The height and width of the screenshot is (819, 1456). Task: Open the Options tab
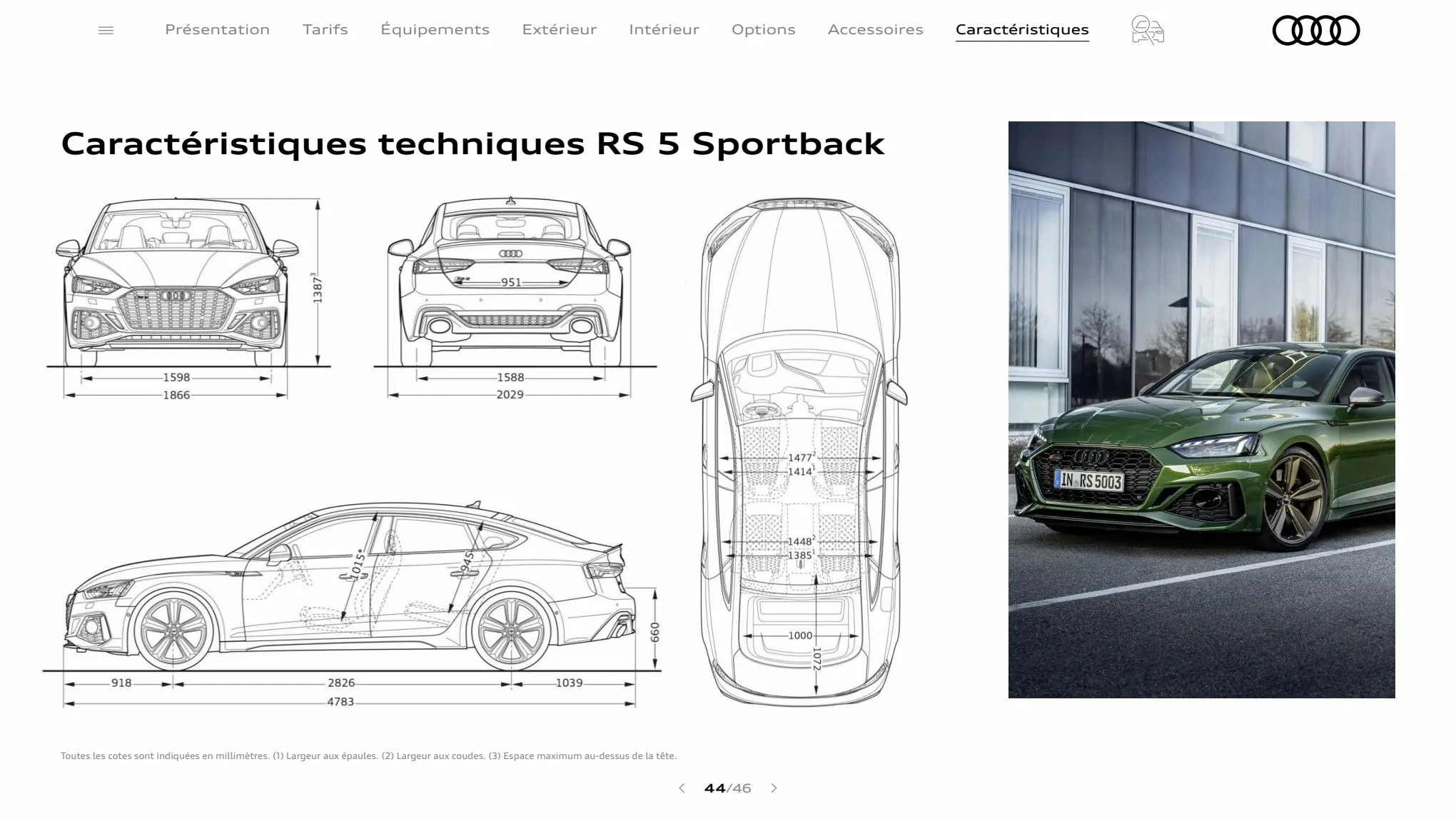click(763, 29)
